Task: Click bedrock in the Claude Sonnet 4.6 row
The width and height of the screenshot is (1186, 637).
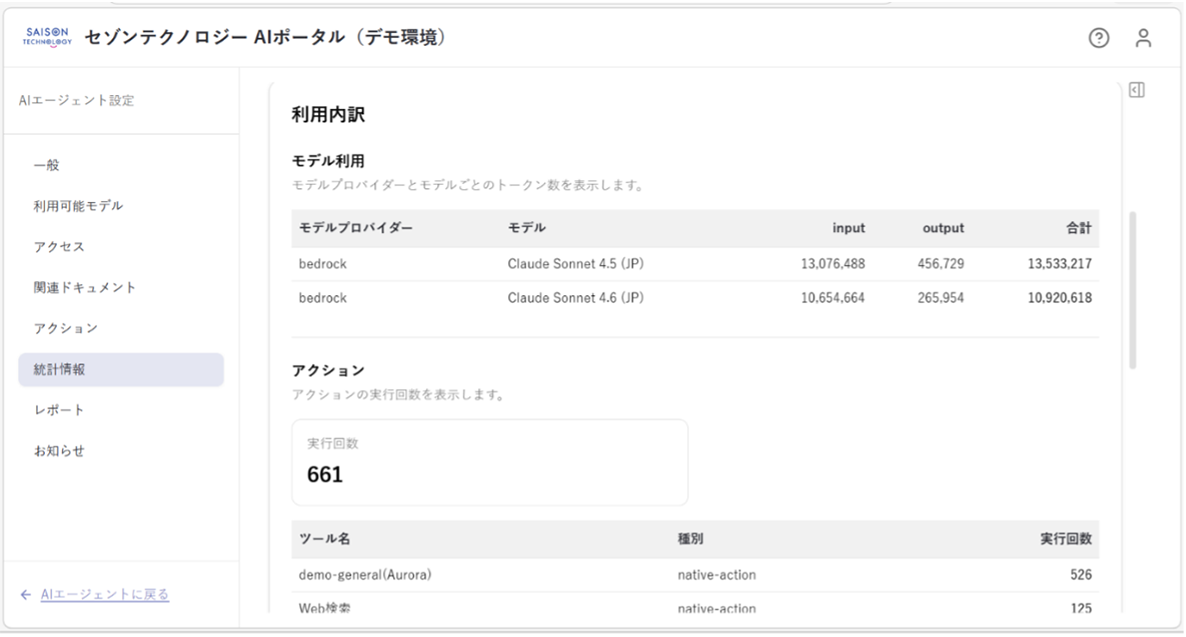Action: pos(322,298)
